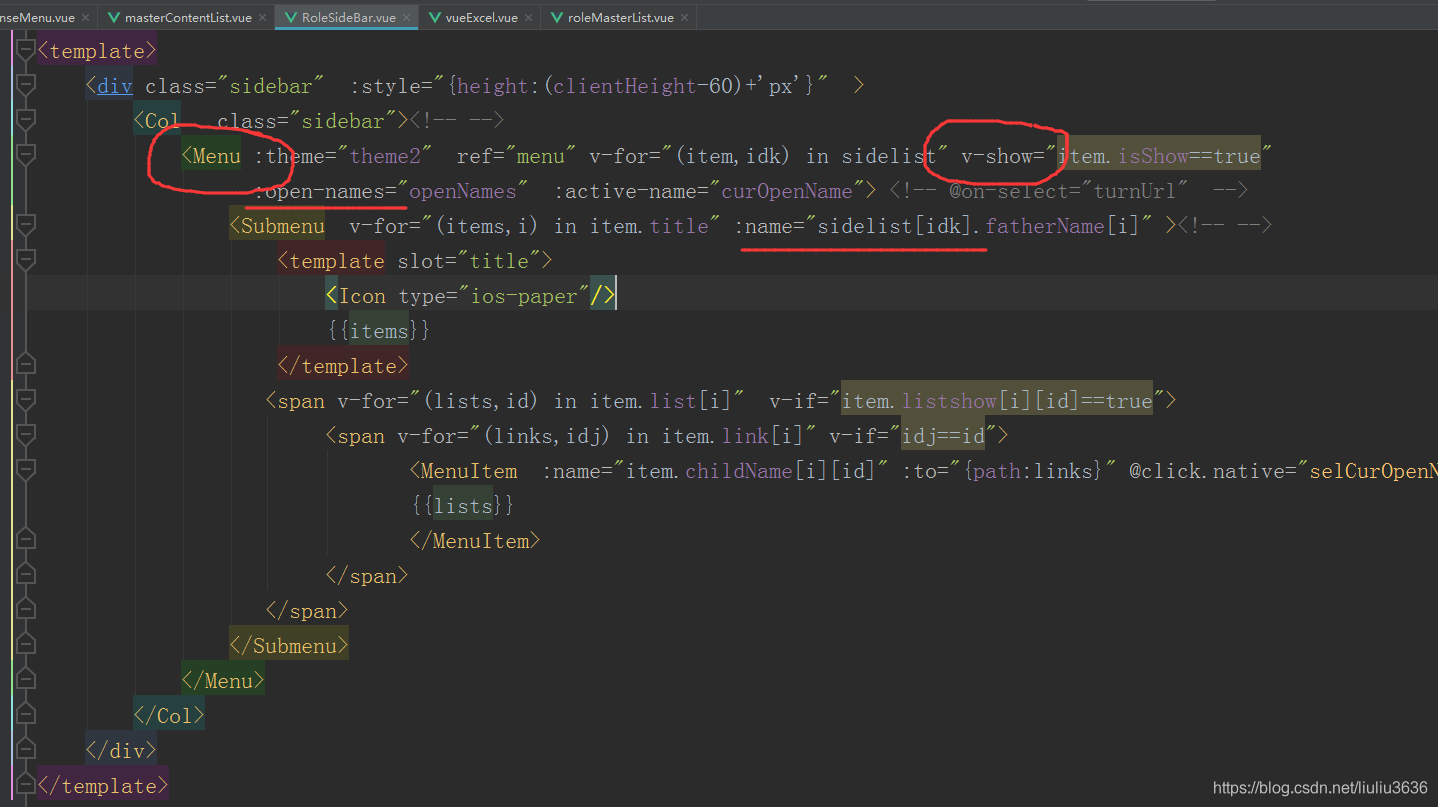Viewport: 1438px width, 807px height.
Task: Click the @click.native handler text
Action: [x=1283, y=471]
